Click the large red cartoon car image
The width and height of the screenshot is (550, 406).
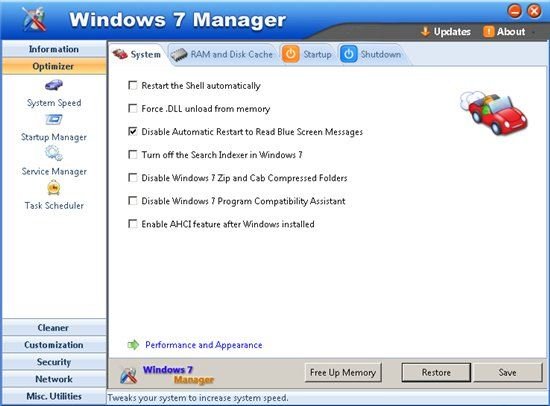(494, 113)
